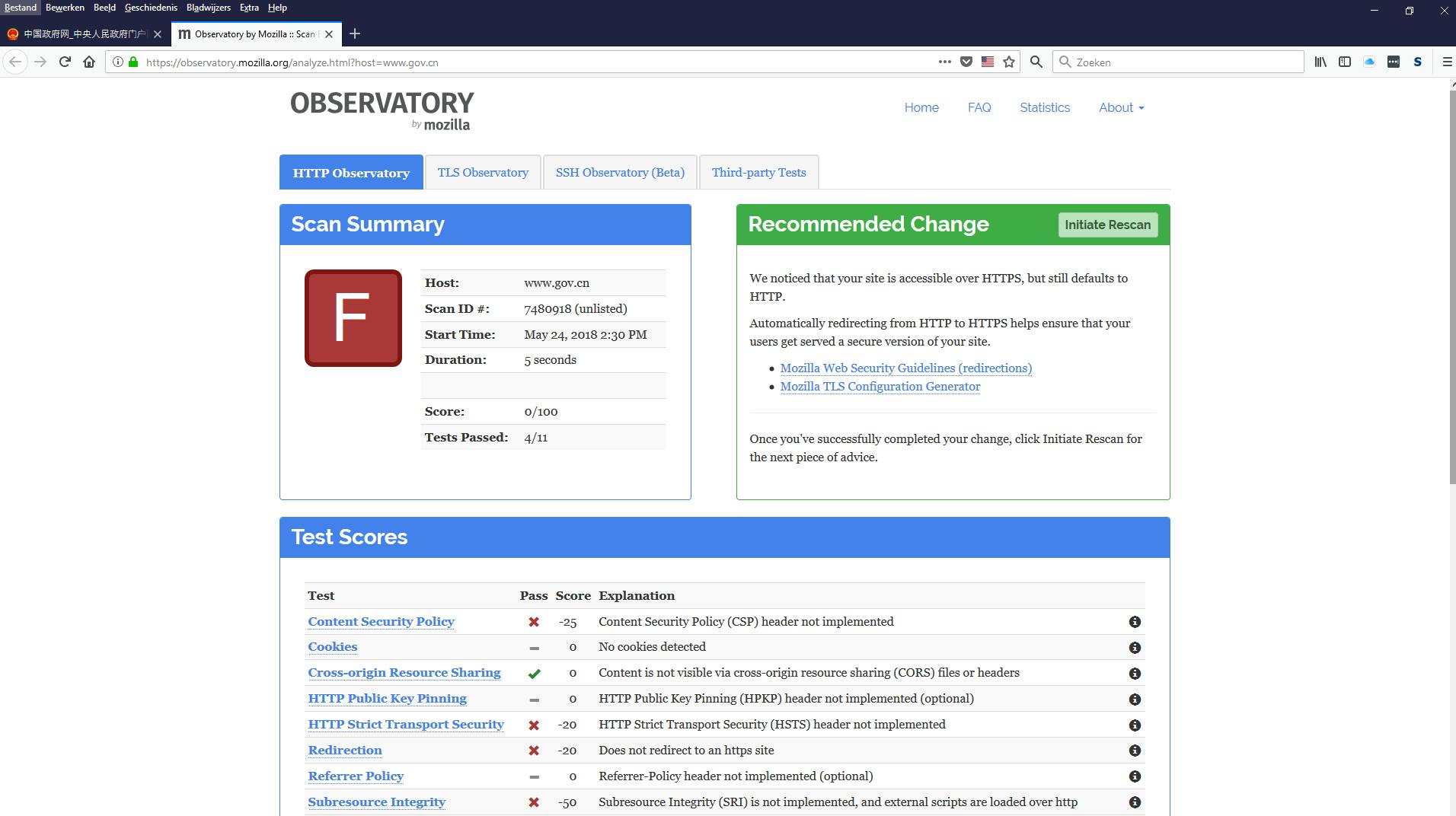
Task: Switch to the Chinese government website tab
Action: coord(85,34)
